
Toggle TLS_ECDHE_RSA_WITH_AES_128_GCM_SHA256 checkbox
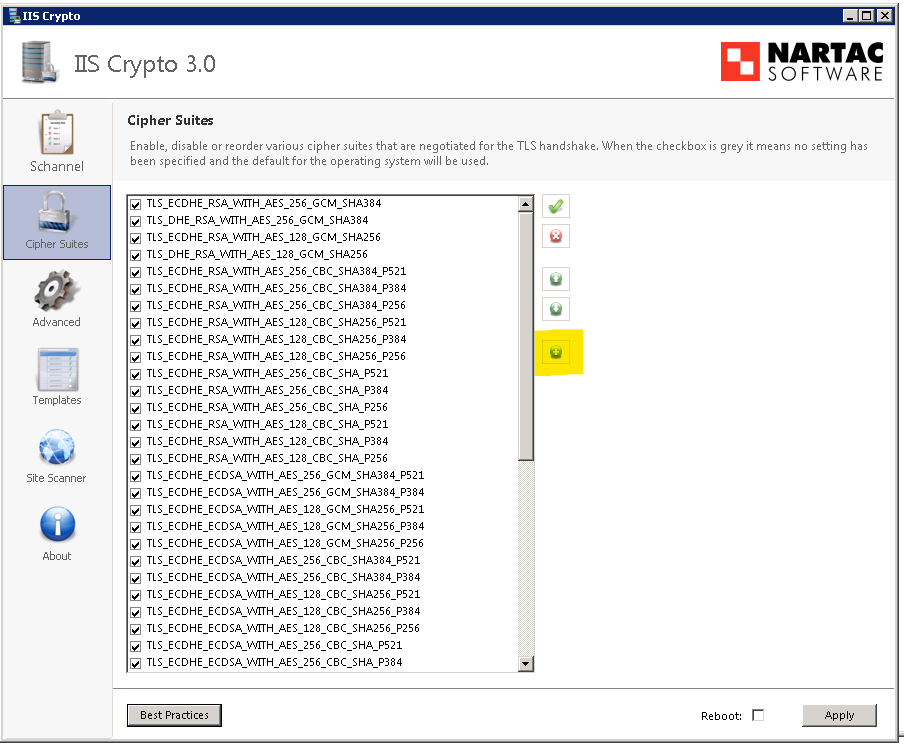[x=135, y=238]
